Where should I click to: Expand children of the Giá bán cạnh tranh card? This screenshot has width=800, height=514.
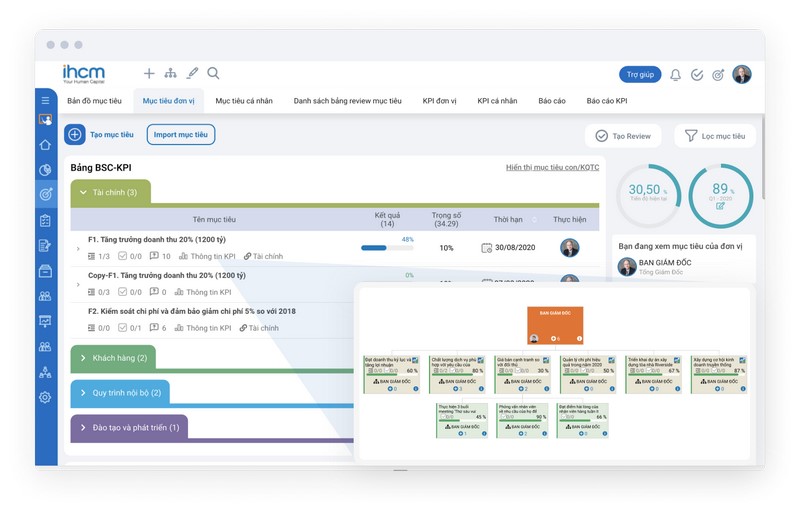521,389
